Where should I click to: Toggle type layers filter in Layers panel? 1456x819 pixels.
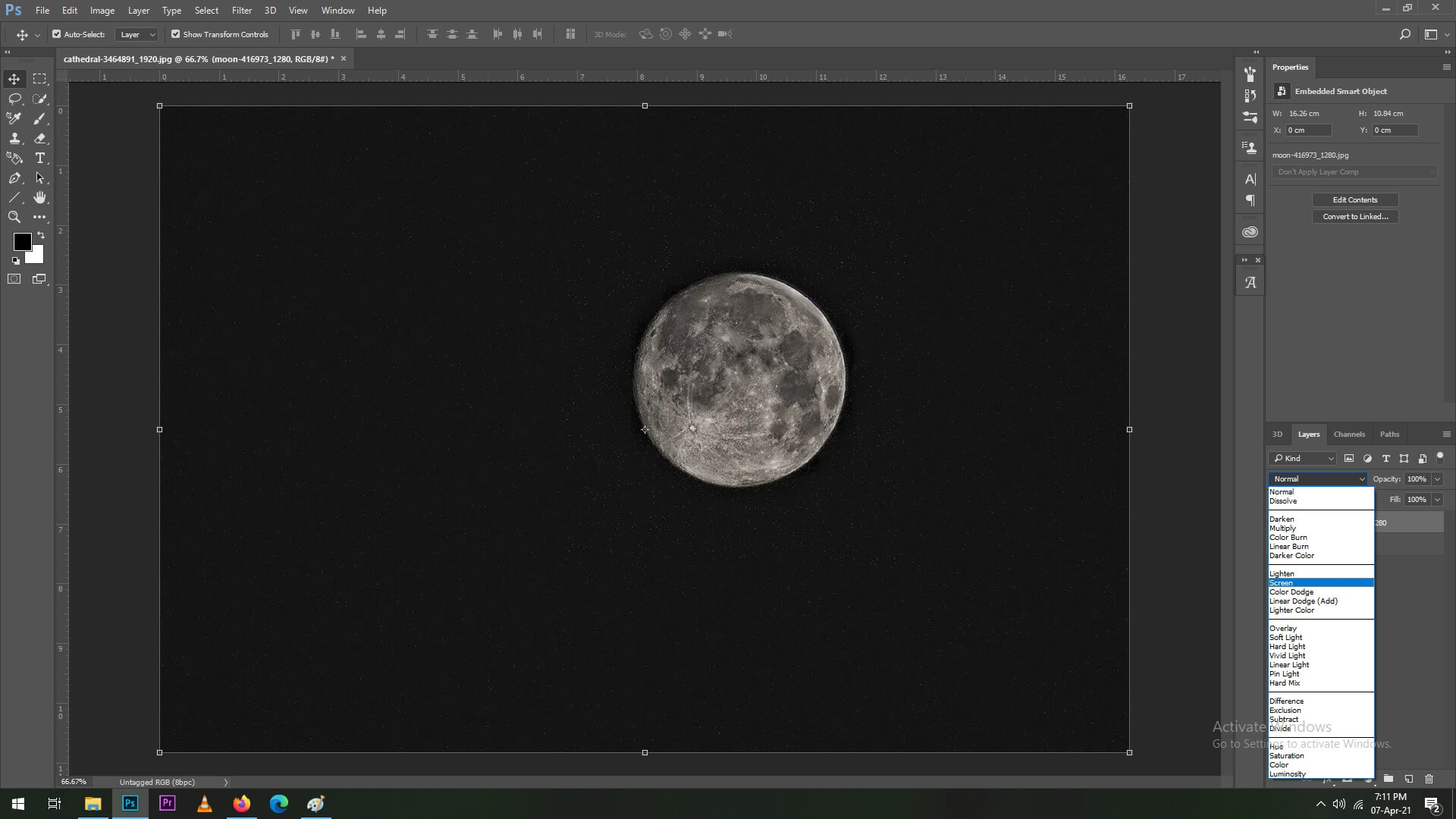pos(1385,458)
